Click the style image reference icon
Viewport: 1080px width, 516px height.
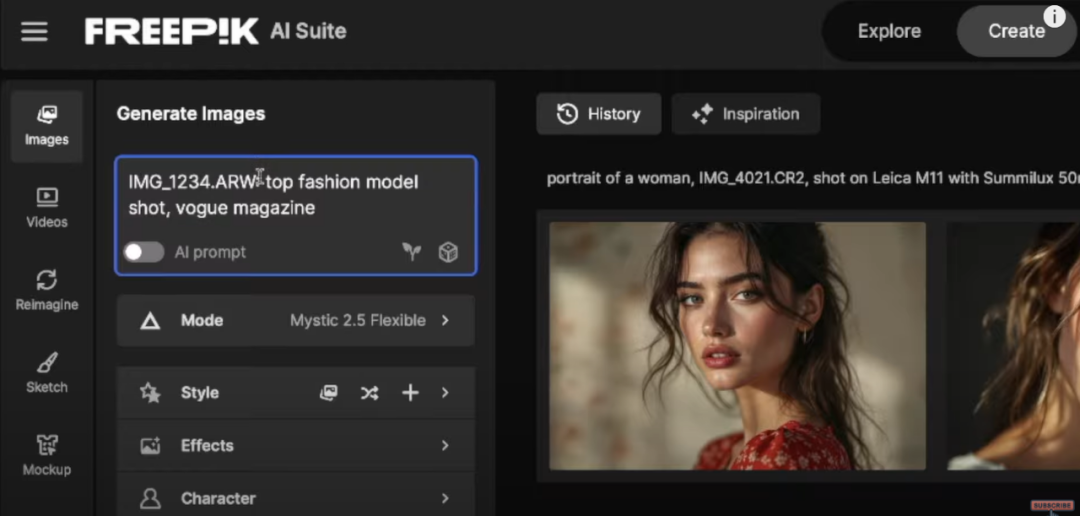[329, 393]
